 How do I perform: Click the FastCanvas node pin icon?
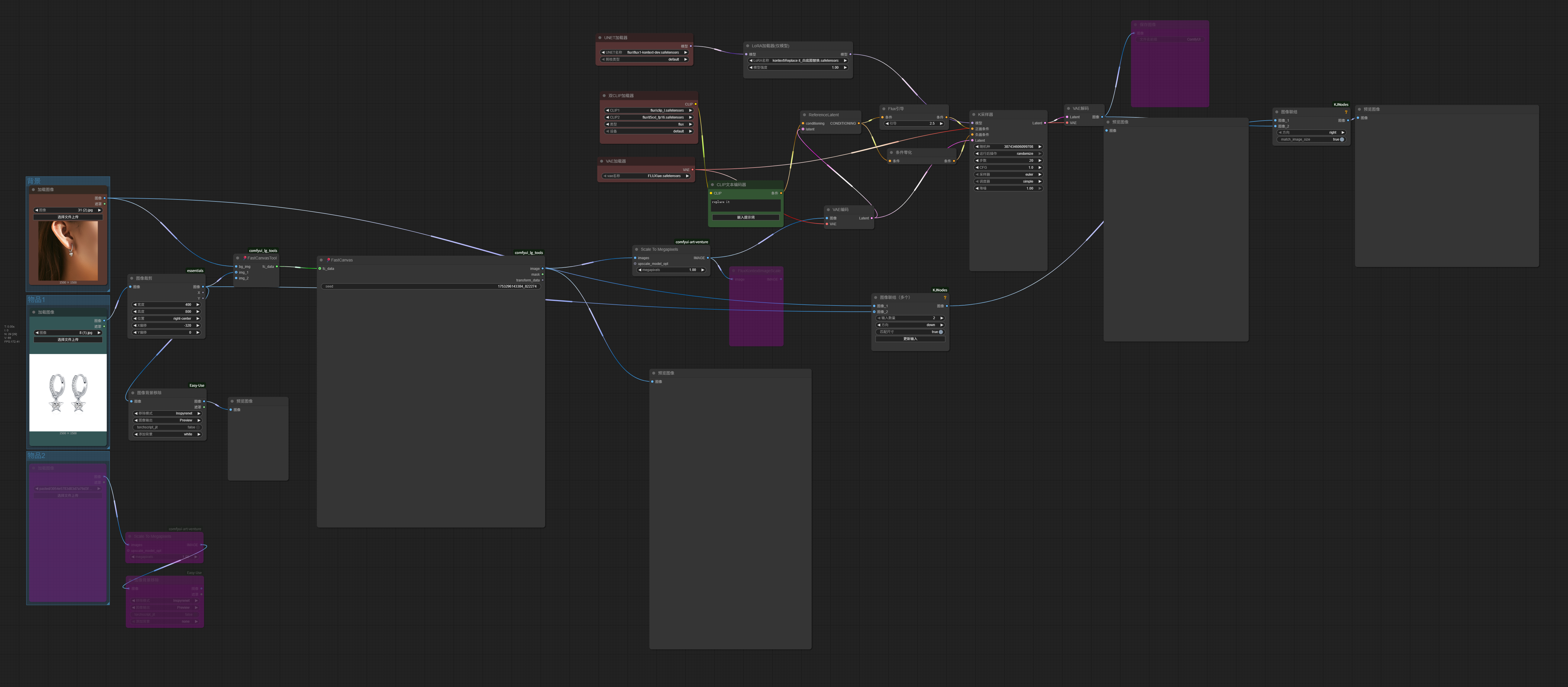coord(328,260)
